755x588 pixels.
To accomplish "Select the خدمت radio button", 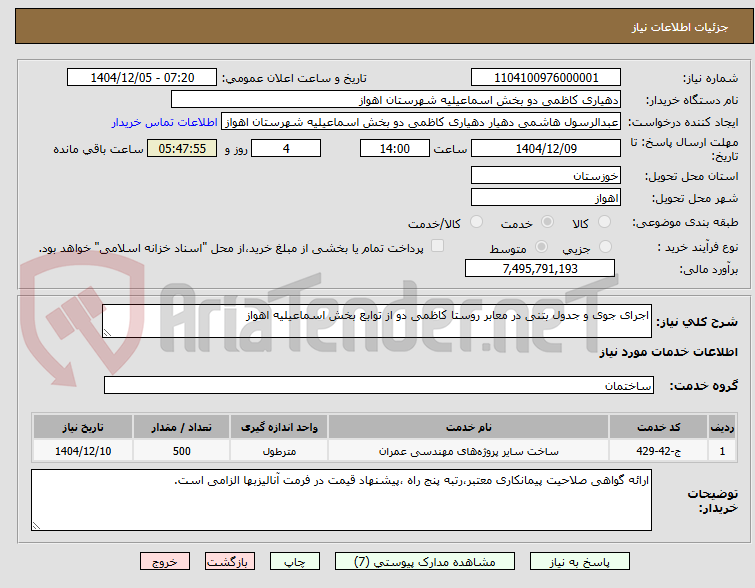I will (x=547, y=222).
